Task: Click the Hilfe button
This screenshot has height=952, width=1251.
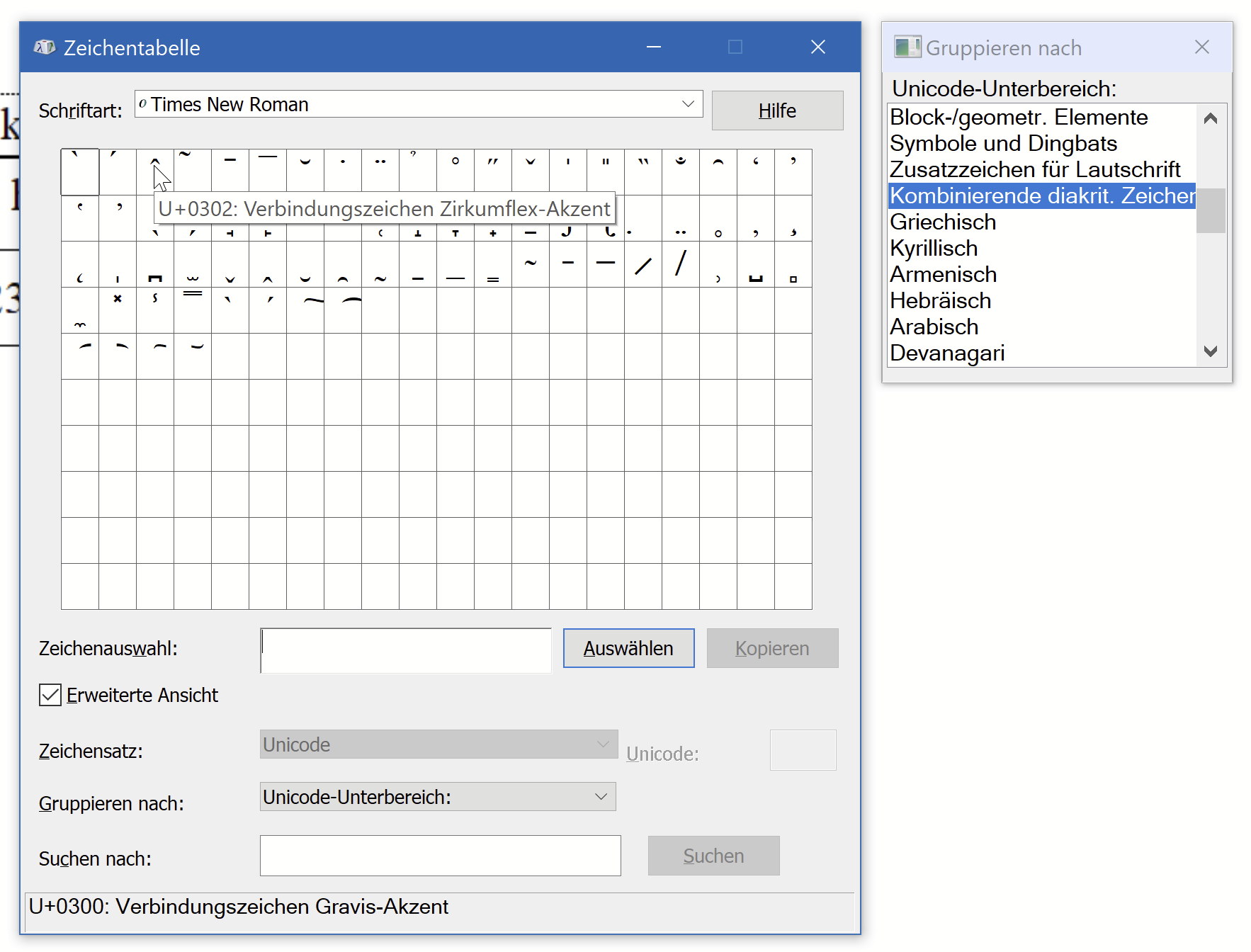Action: coord(776,110)
